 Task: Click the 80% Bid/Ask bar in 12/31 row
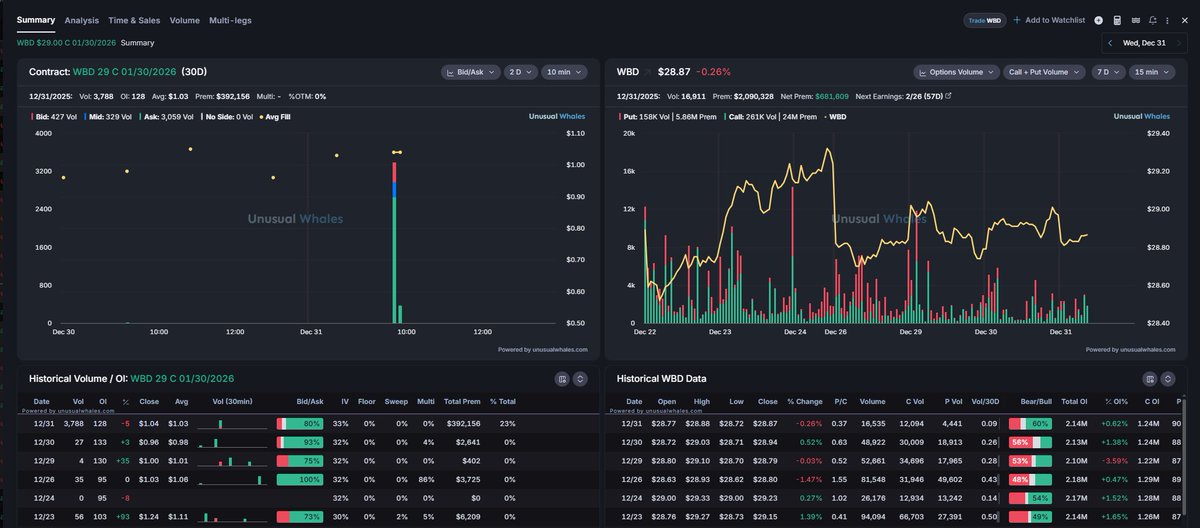point(300,424)
